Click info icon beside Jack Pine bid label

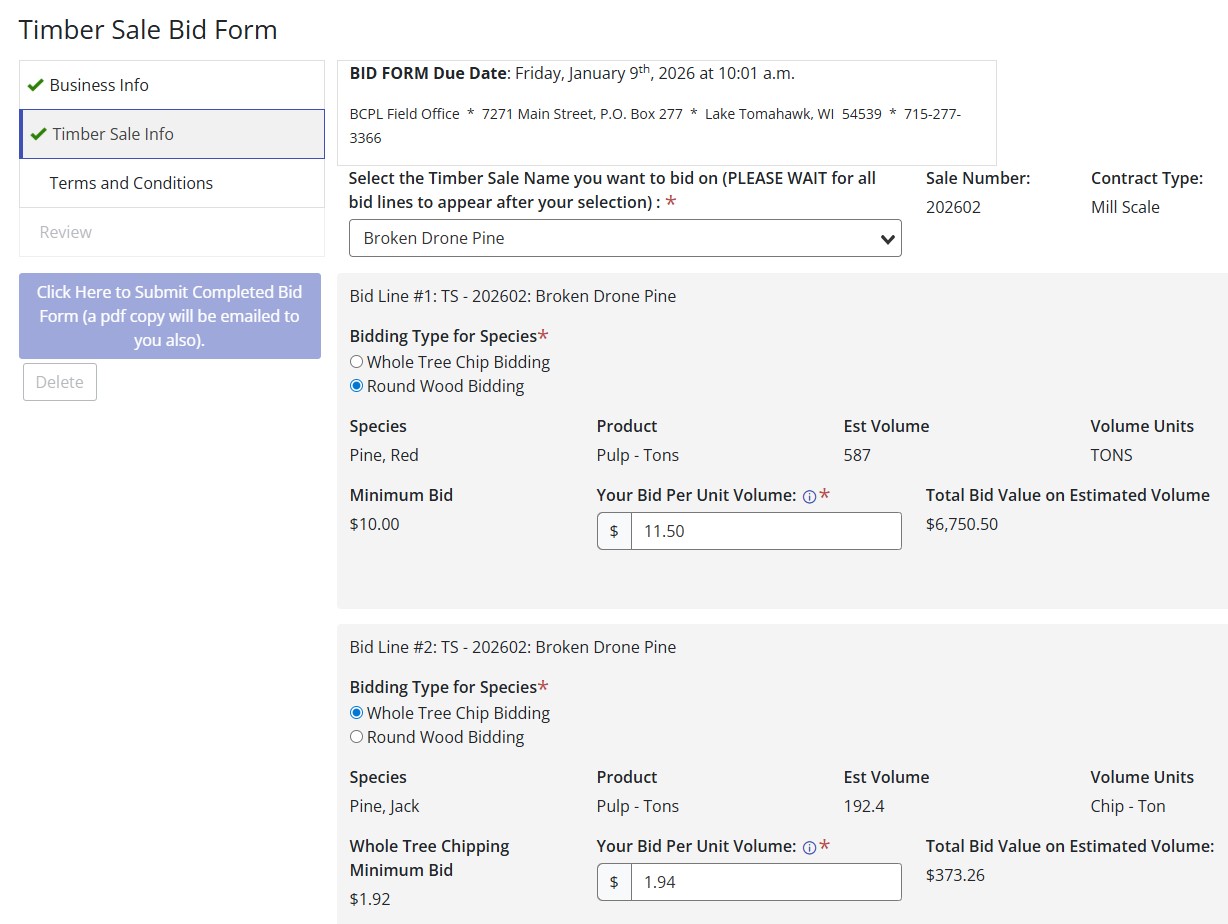tap(809, 847)
